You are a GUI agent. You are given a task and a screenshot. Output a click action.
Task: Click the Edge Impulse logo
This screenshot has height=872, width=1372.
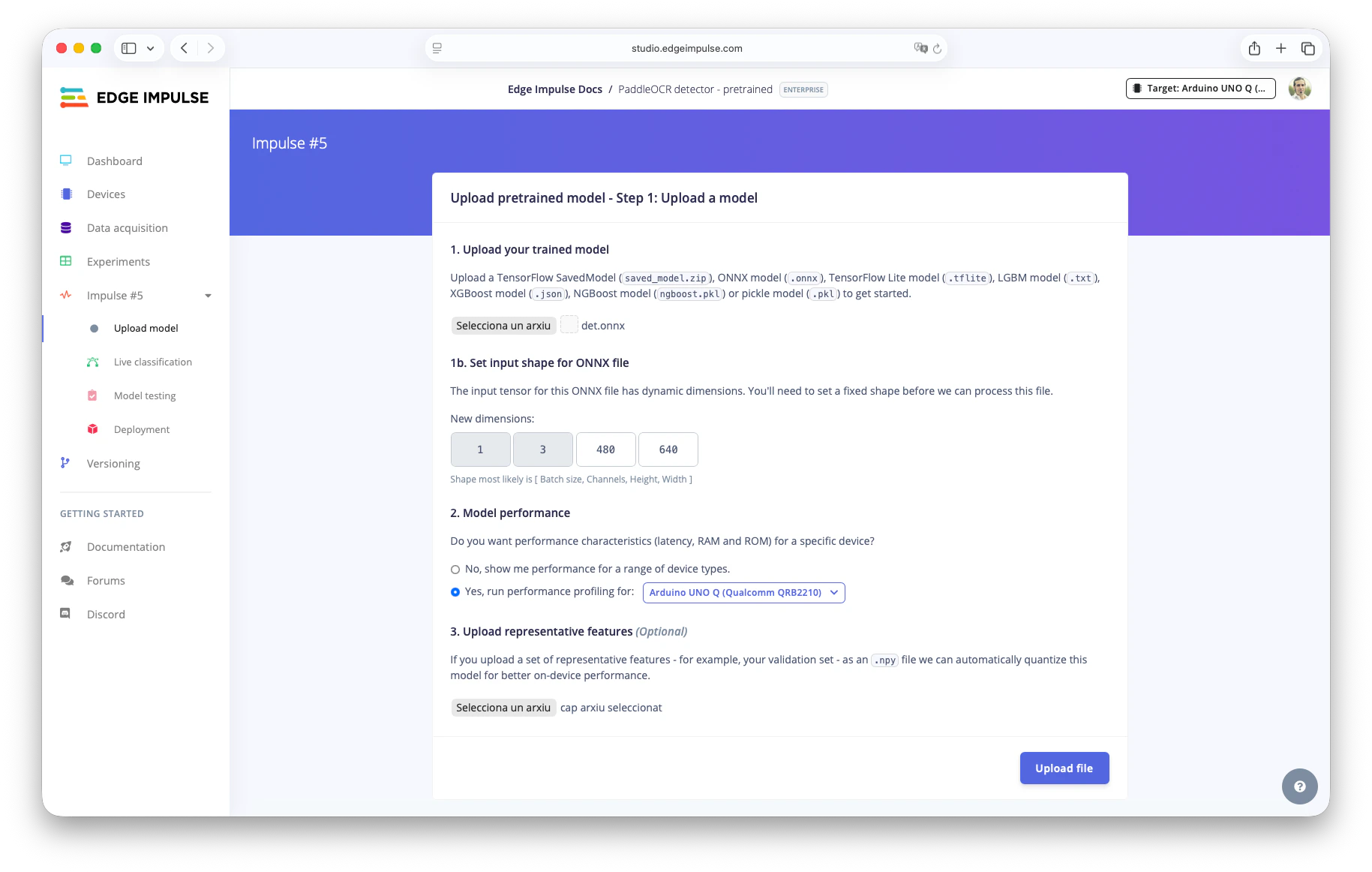(x=134, y=98)
